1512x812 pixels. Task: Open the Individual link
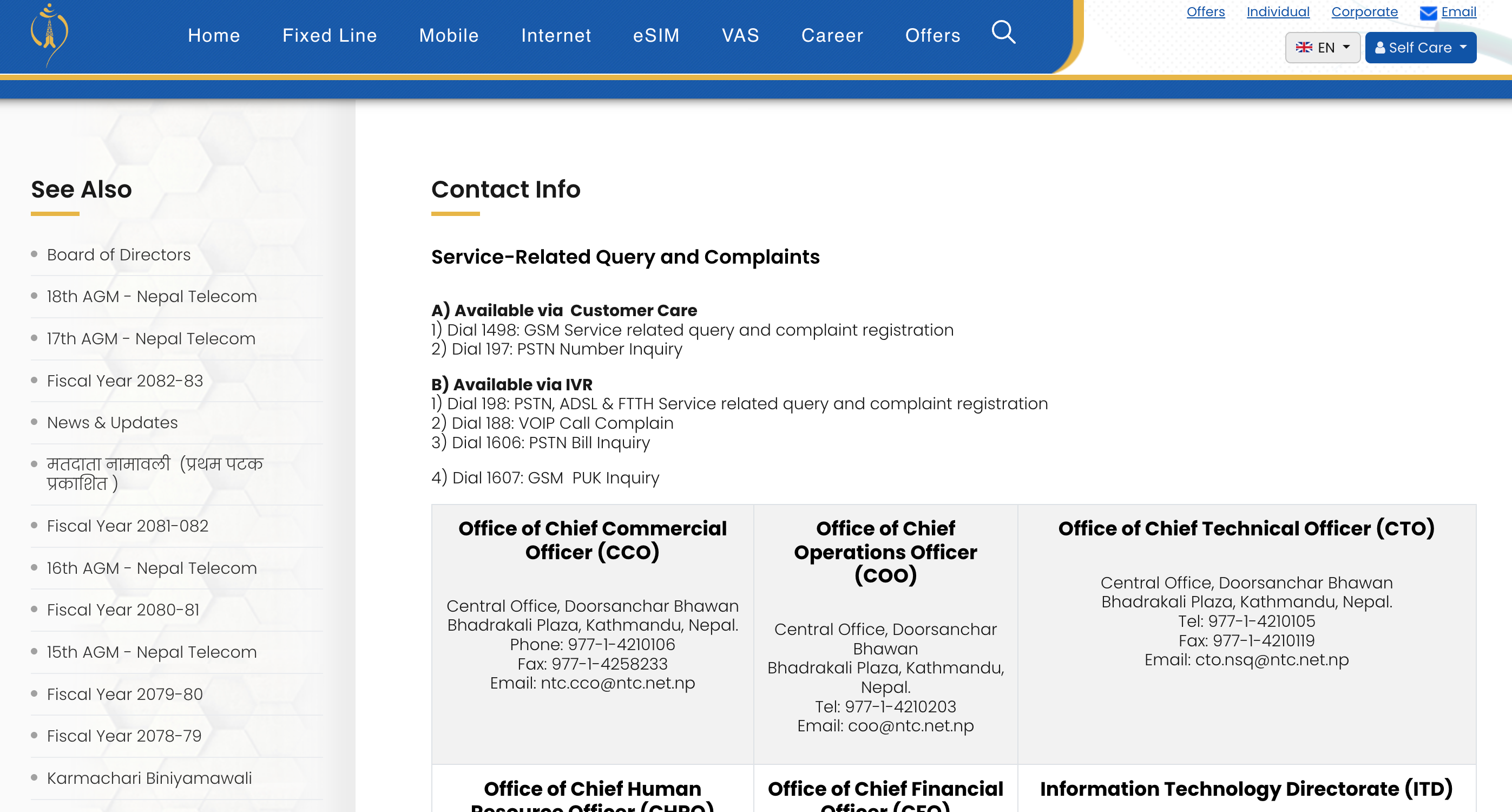pos(1278,12)
